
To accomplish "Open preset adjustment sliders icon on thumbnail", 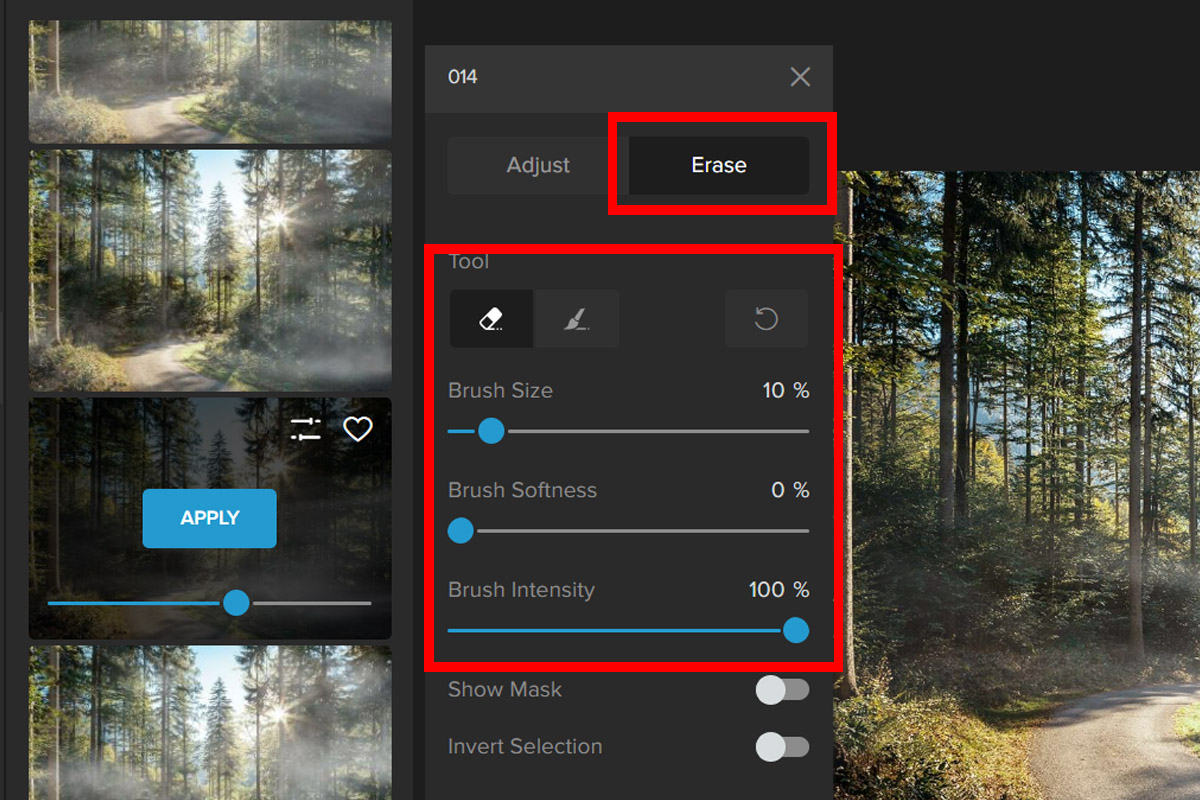I will [306, 430].
